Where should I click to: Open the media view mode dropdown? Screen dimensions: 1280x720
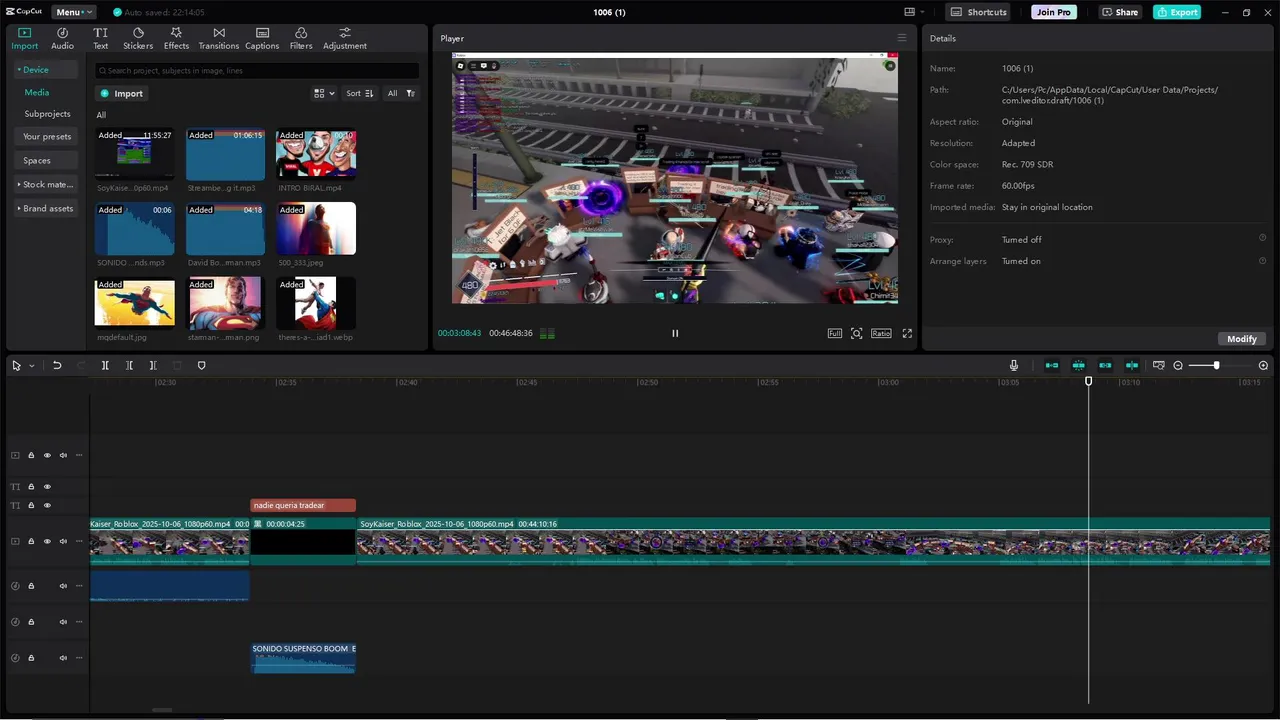(324, 93)
